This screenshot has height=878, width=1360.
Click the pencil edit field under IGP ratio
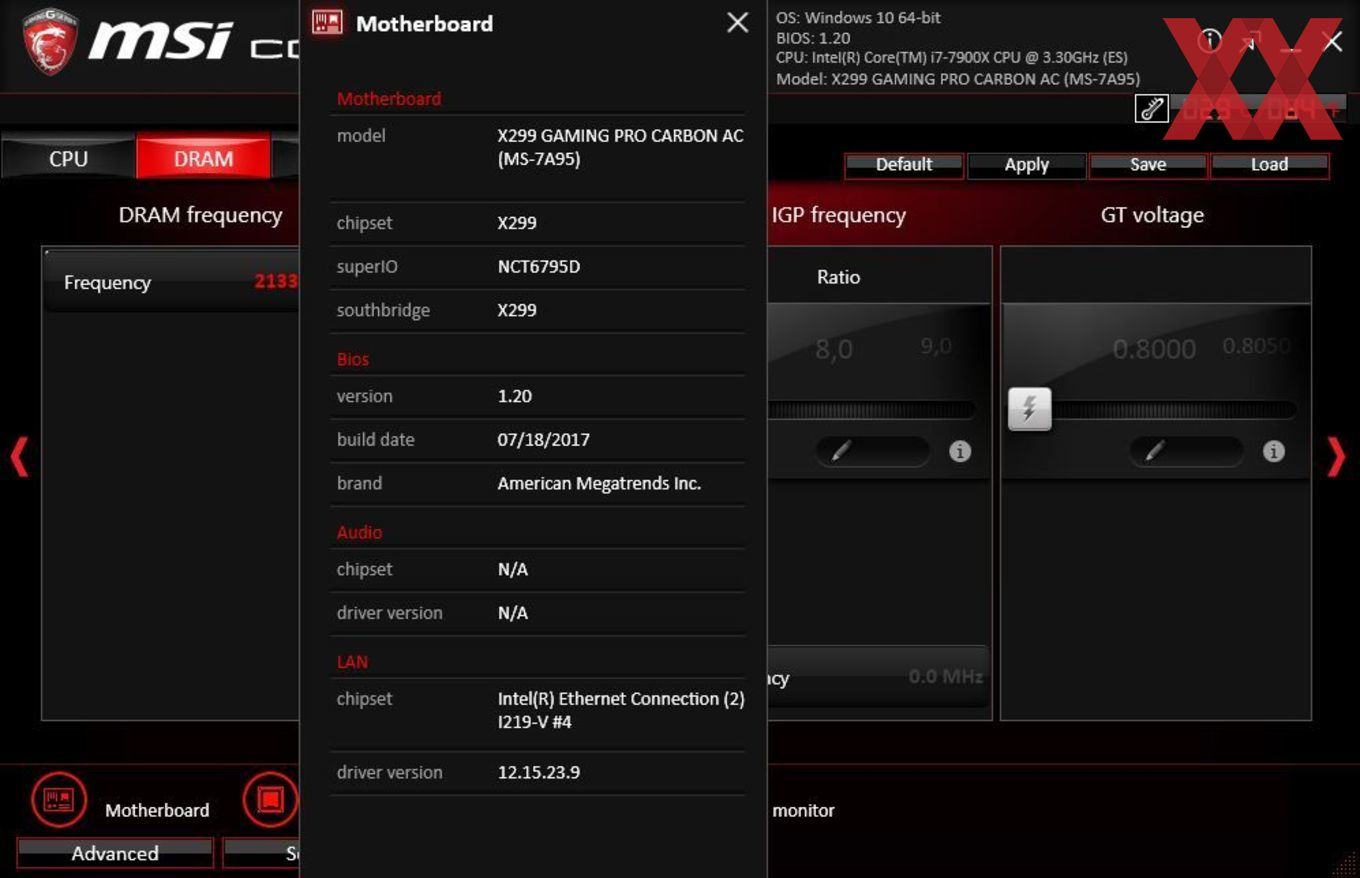click(x=873, y=451)
